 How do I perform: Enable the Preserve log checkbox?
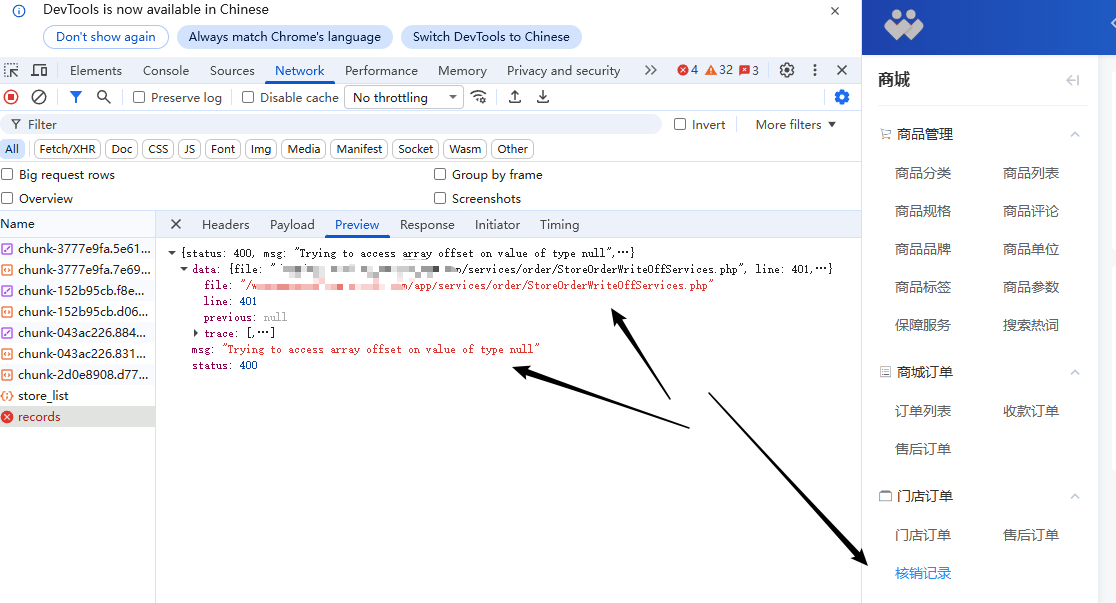pyautogui.click(x=139, y=98)
